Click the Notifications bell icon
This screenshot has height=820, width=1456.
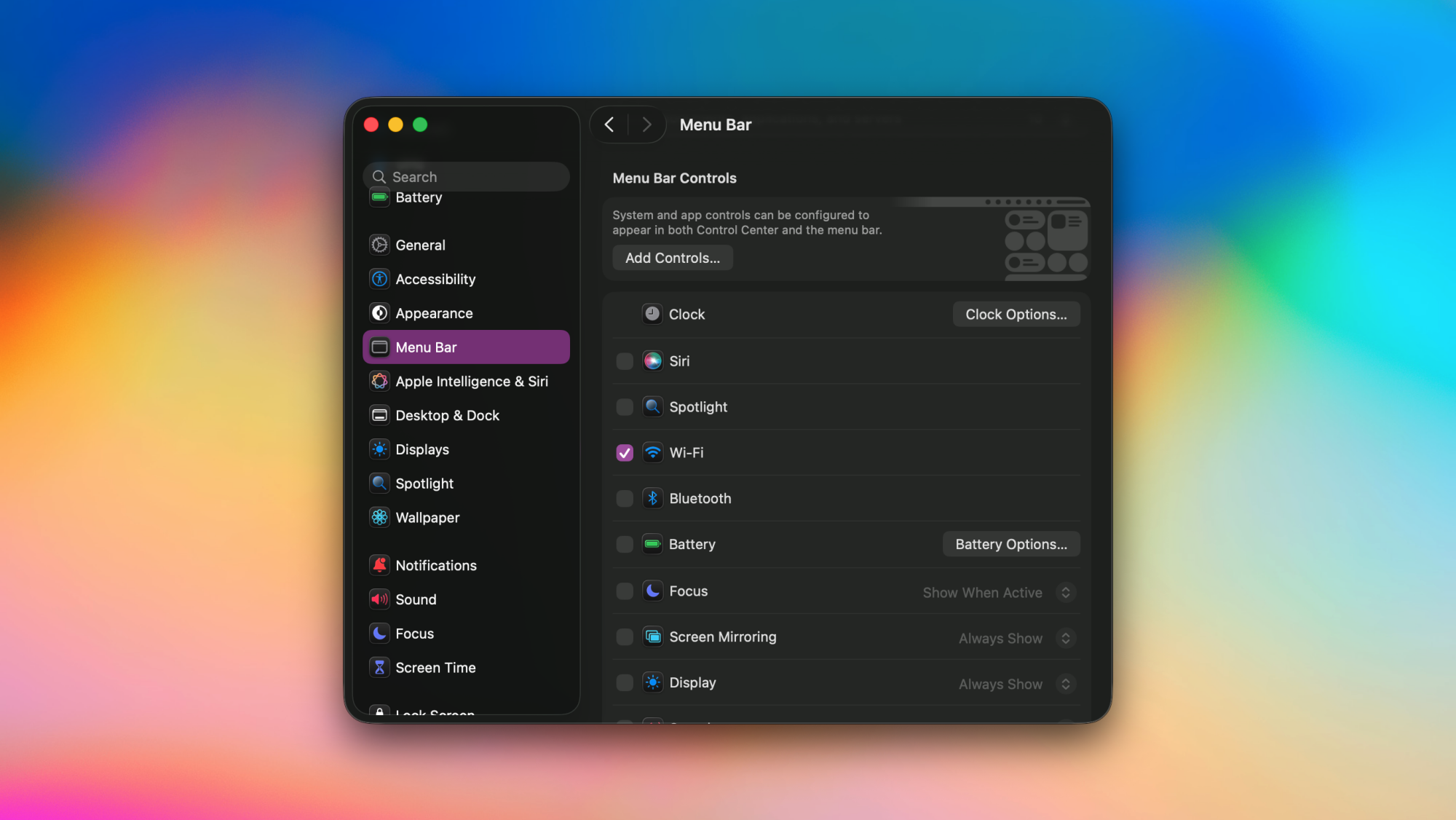pyautogui.click(x=379, y=565)
